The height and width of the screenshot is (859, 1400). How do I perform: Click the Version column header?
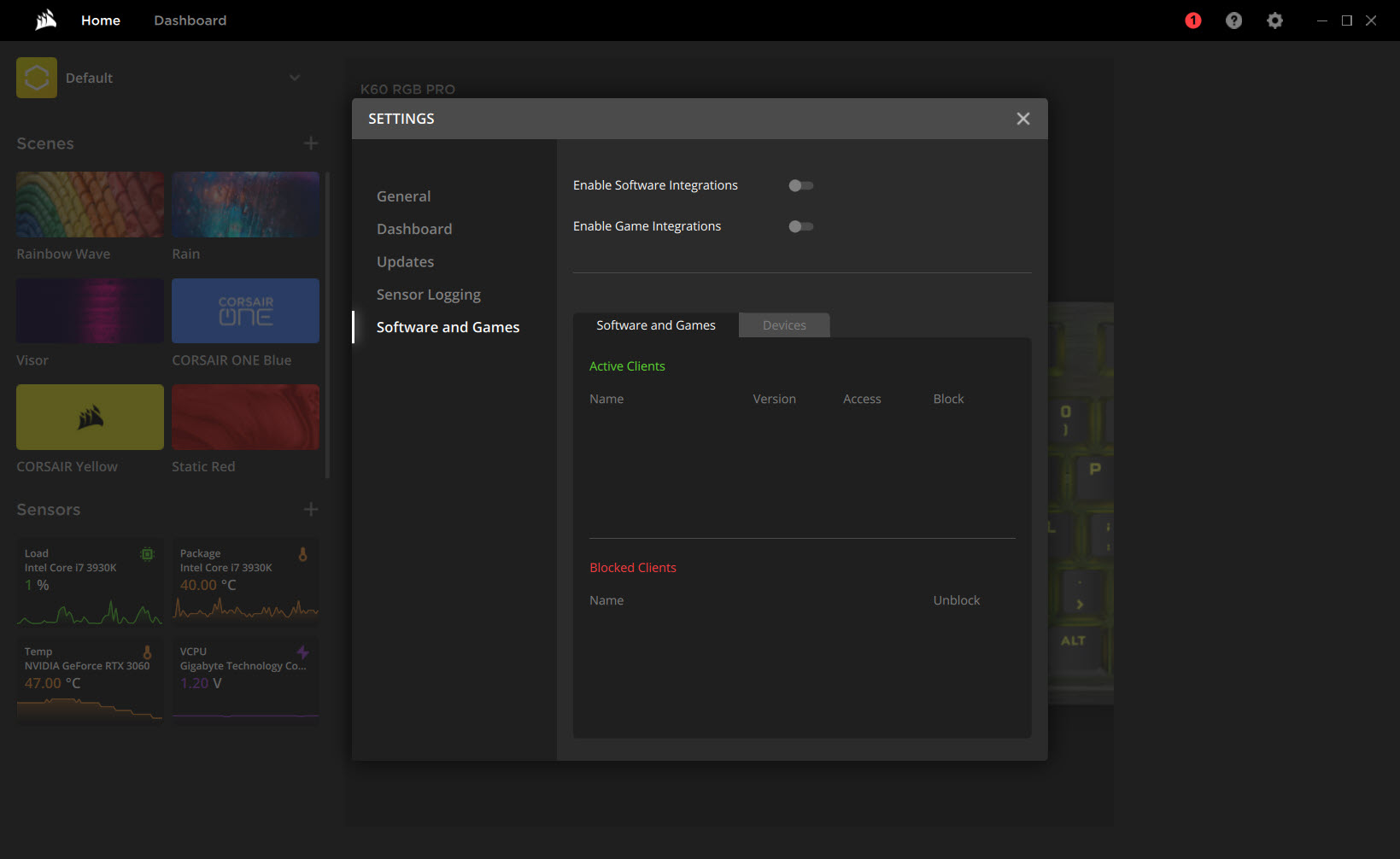(x=774, y=399)
